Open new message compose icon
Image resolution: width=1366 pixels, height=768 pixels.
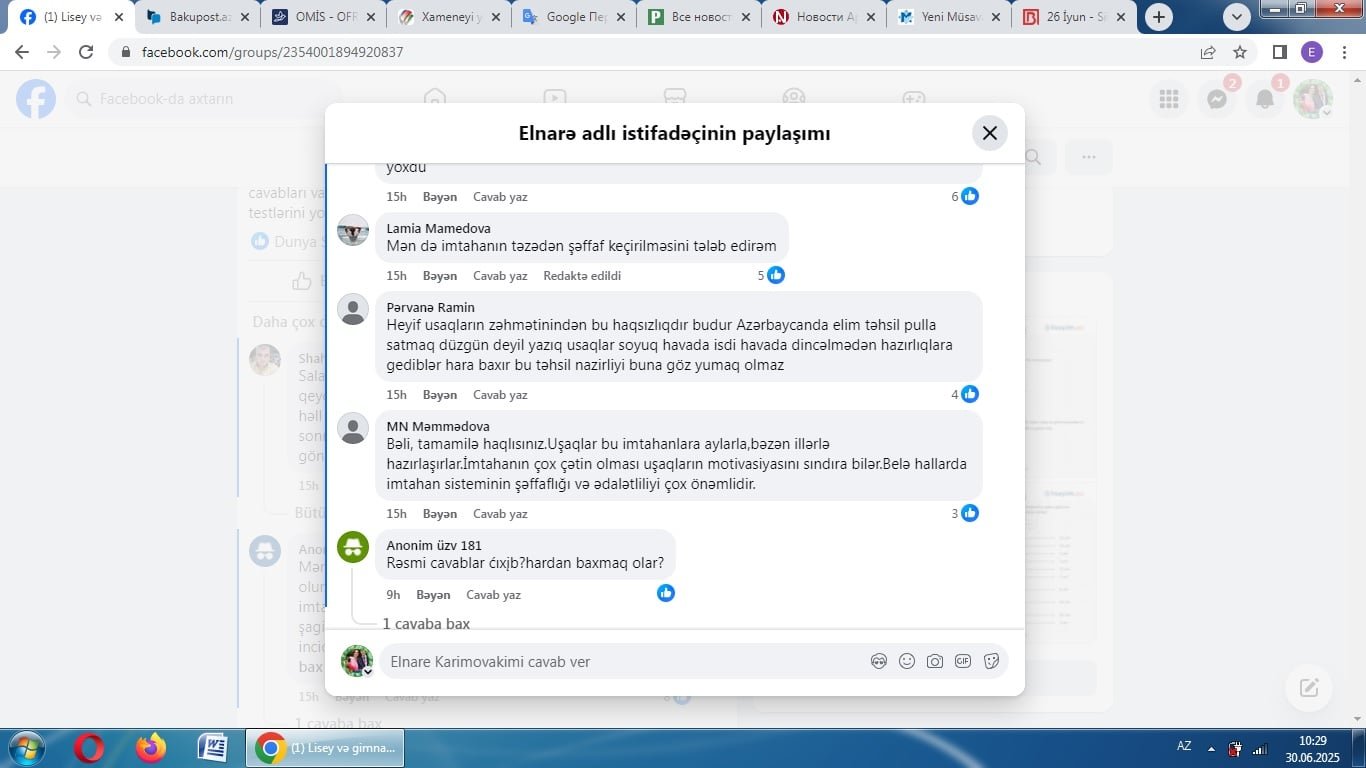tap(1309, 688)
